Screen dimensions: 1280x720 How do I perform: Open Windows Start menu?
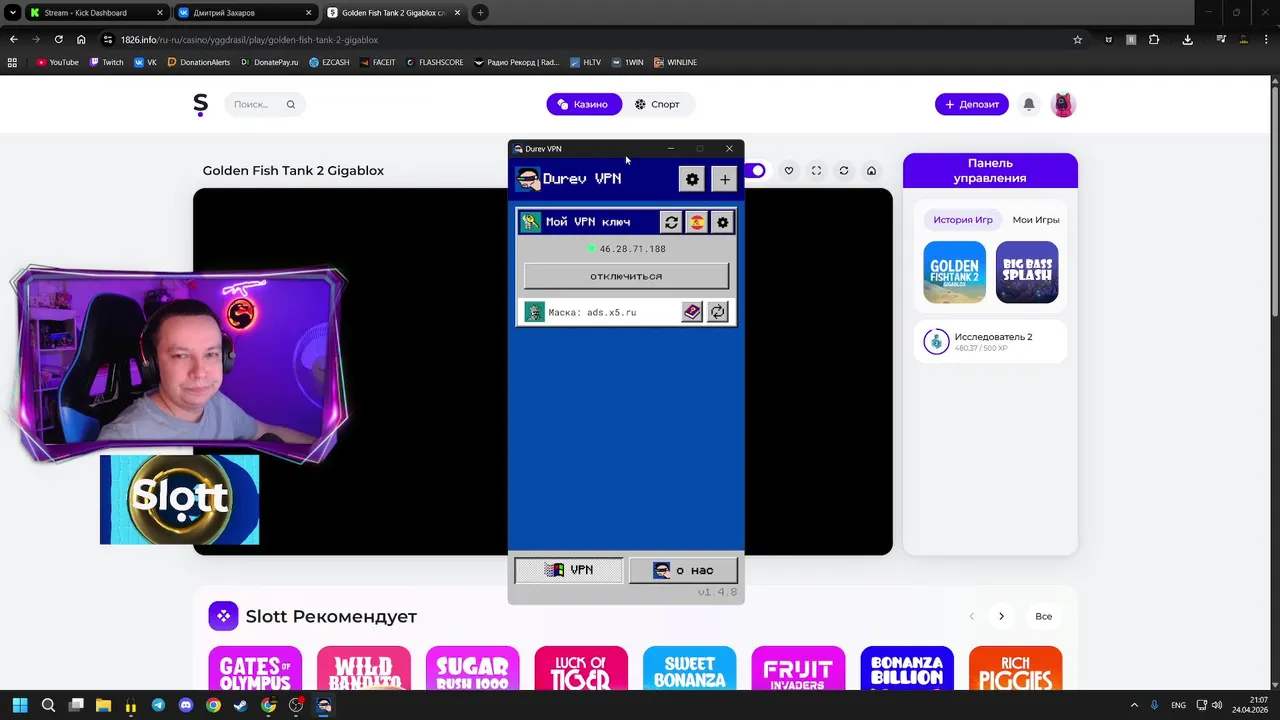20,705
